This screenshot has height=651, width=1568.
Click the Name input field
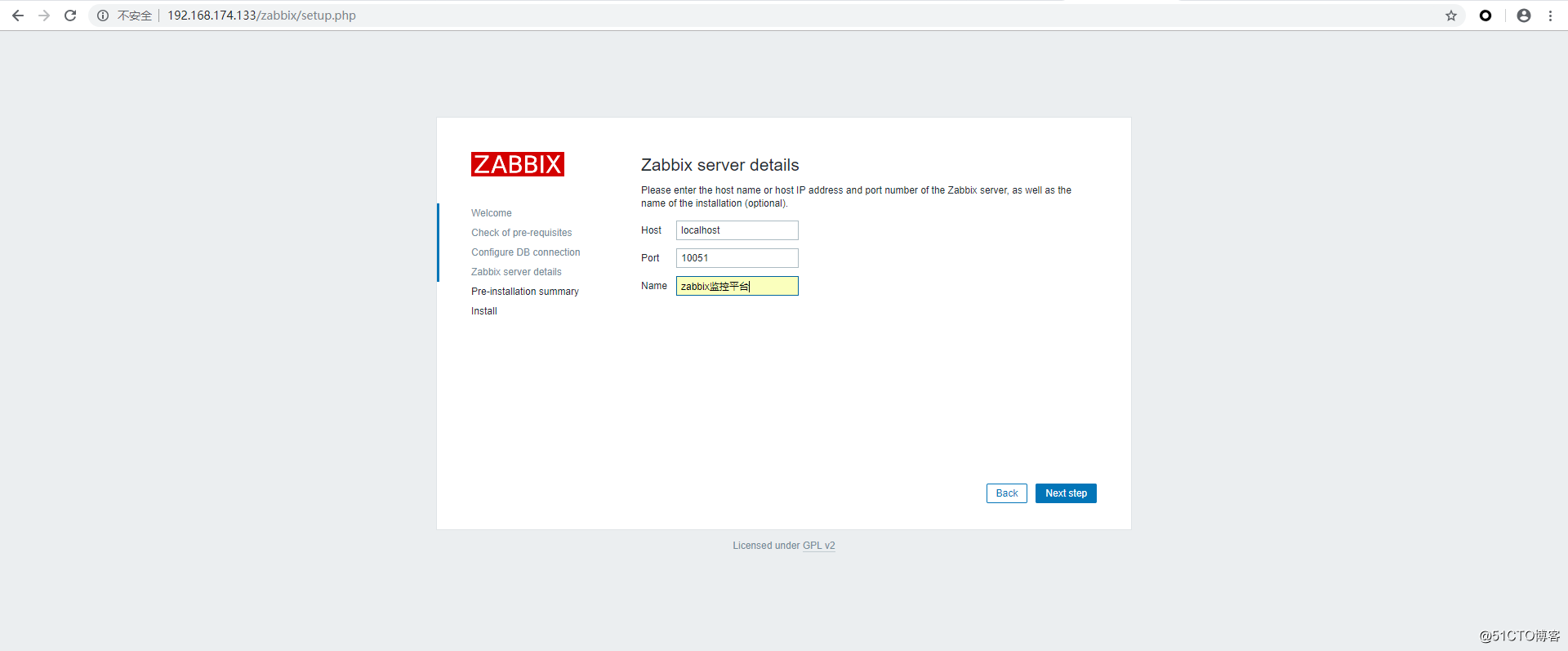tap(737, 286)
